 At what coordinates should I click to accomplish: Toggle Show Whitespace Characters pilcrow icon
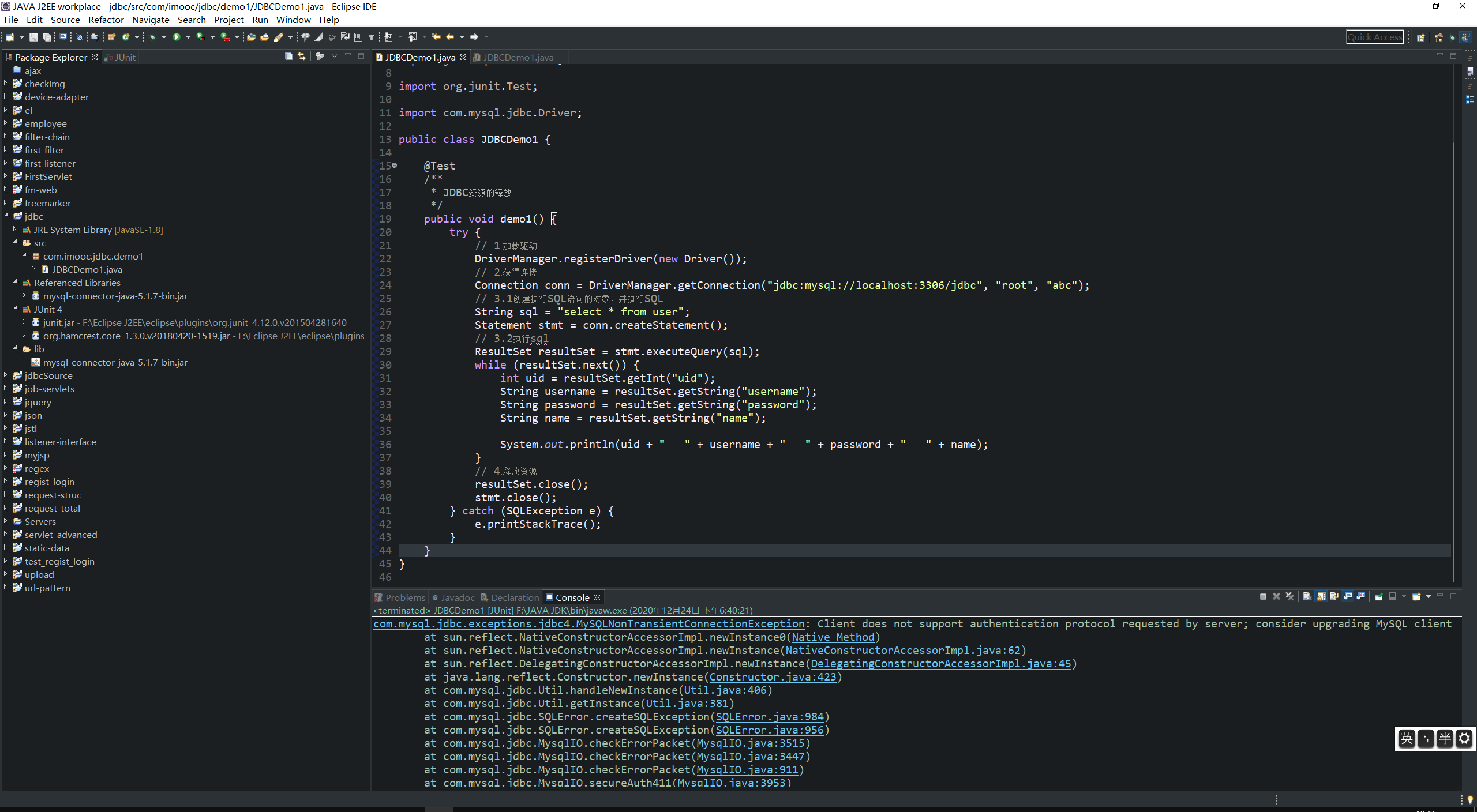pyautogui.click(x=371, y=37)
